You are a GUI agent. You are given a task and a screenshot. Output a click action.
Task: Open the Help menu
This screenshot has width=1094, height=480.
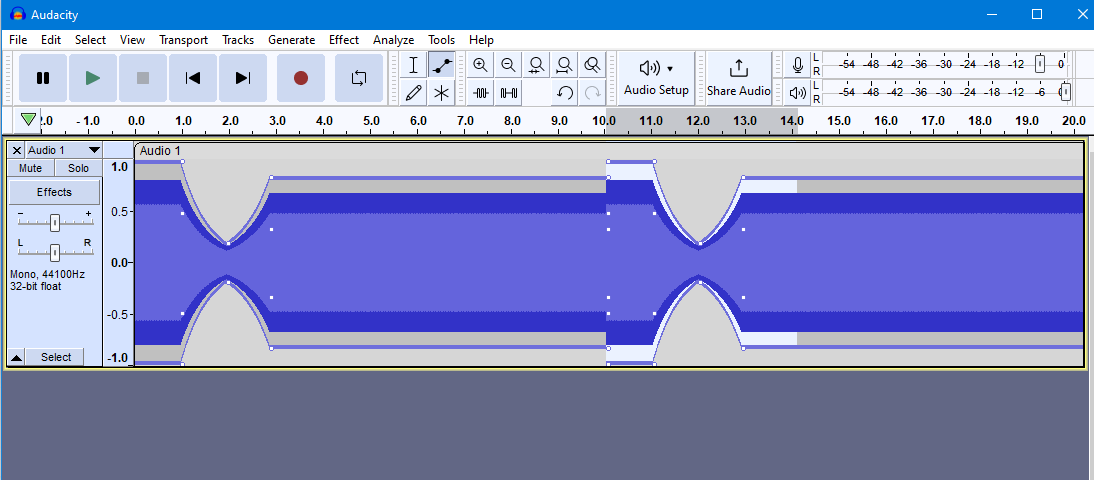[x=481, y=40]
